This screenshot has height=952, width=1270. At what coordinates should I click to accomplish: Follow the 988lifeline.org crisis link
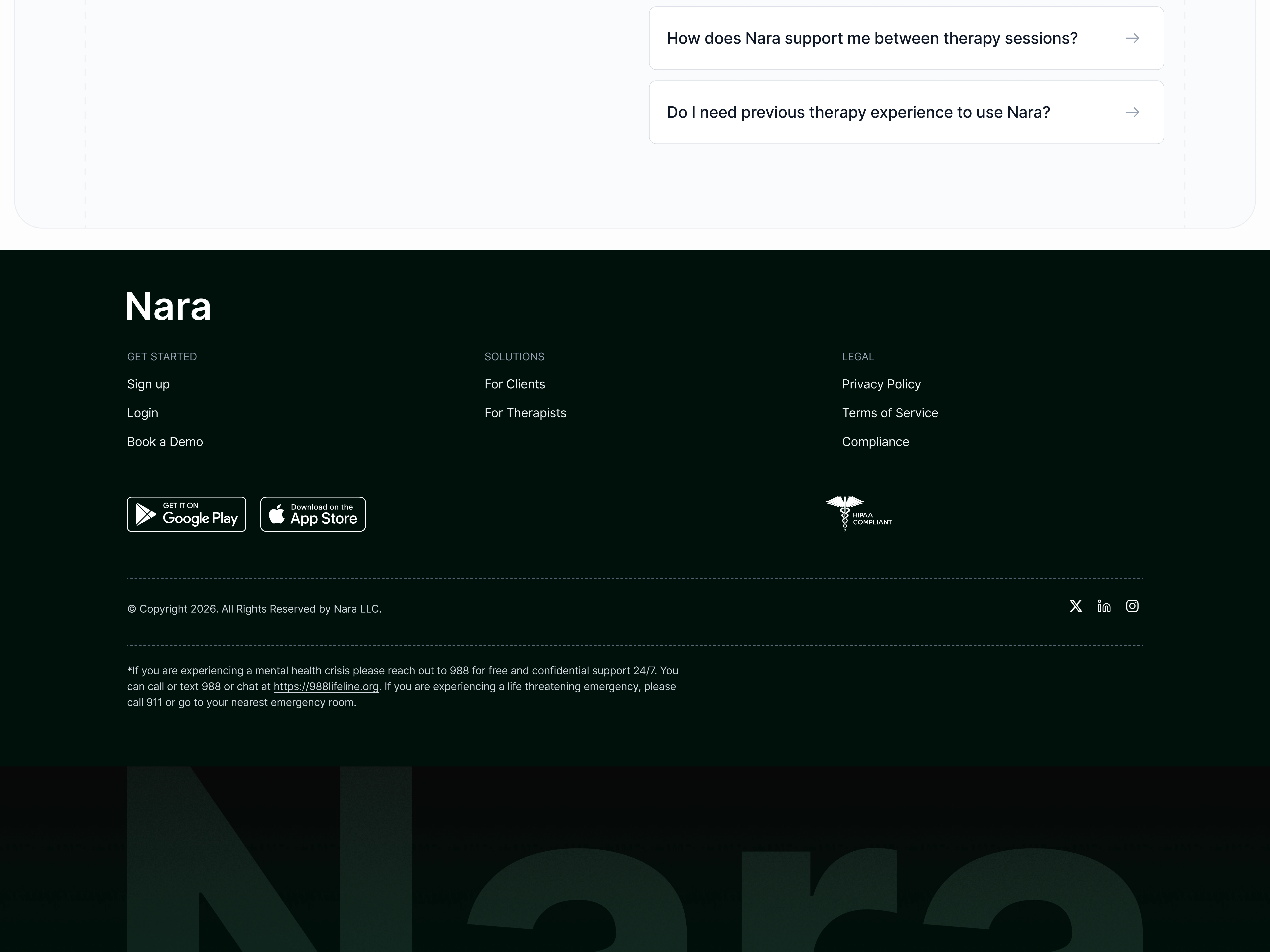point(326,686)
